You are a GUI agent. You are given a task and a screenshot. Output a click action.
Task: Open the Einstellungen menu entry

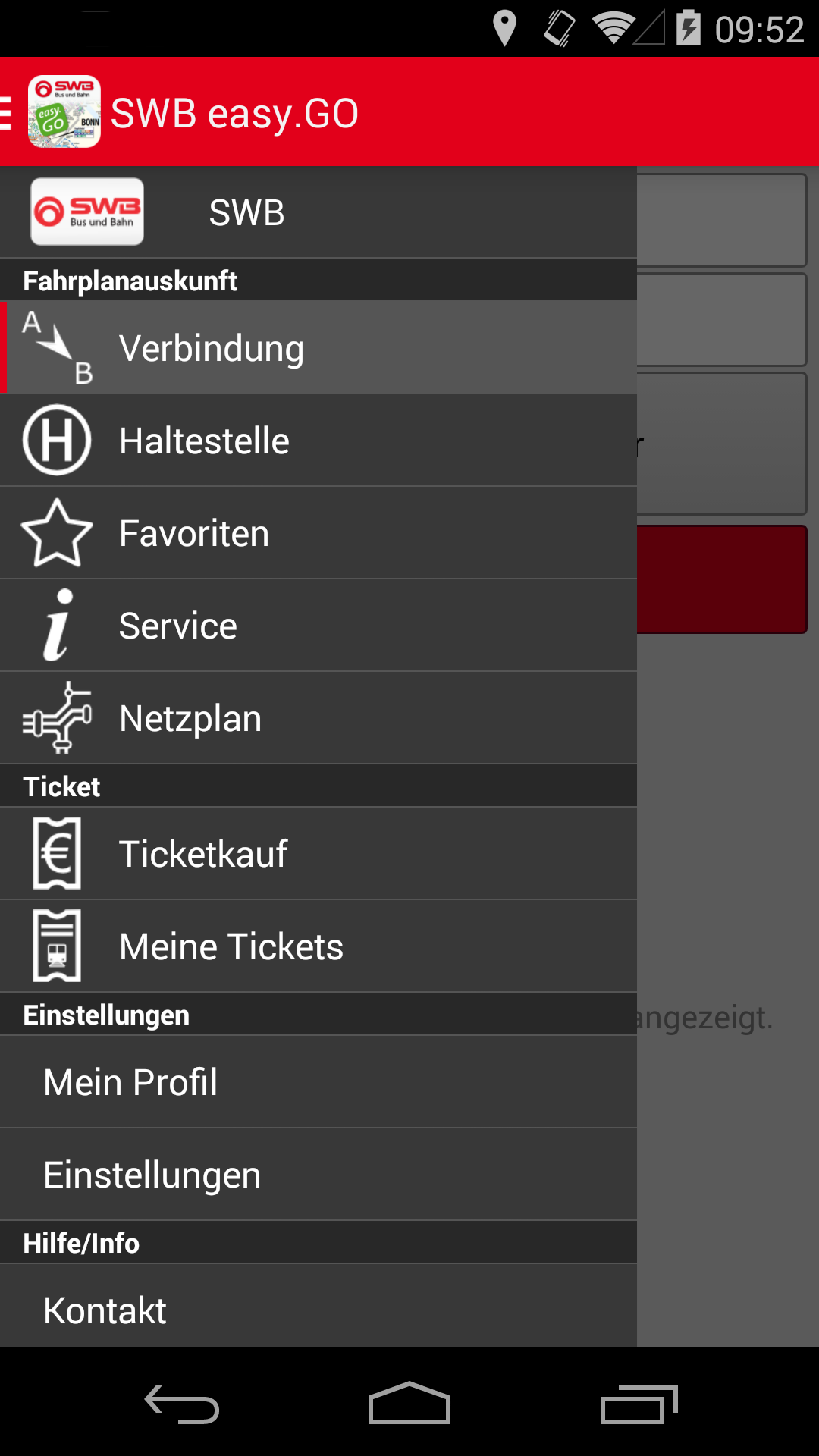tap(318, 1175)
